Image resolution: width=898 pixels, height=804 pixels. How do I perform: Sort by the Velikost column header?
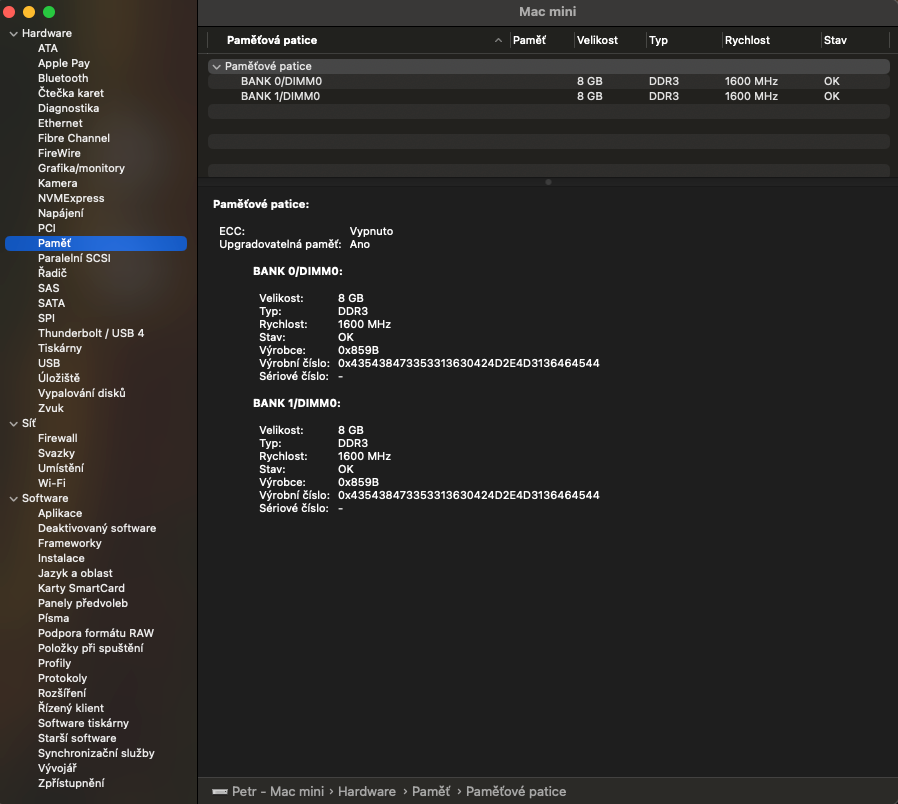pyautogui.click(x=597, y=40)
